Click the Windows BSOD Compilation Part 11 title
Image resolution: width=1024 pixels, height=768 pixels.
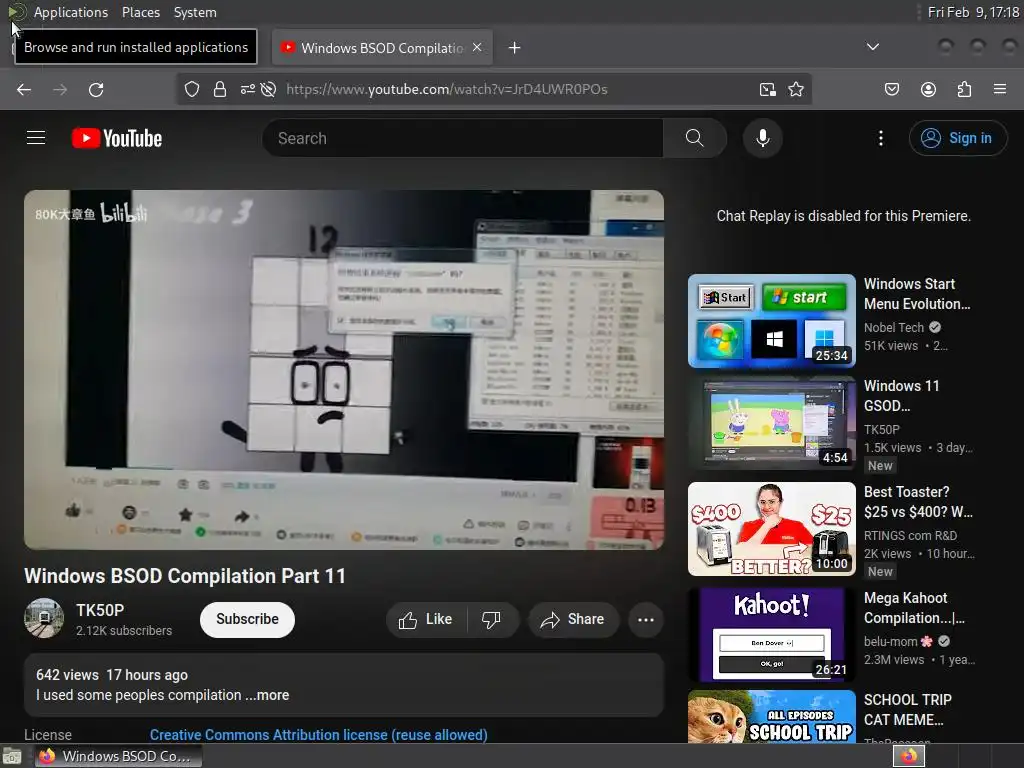coord(185,576)
